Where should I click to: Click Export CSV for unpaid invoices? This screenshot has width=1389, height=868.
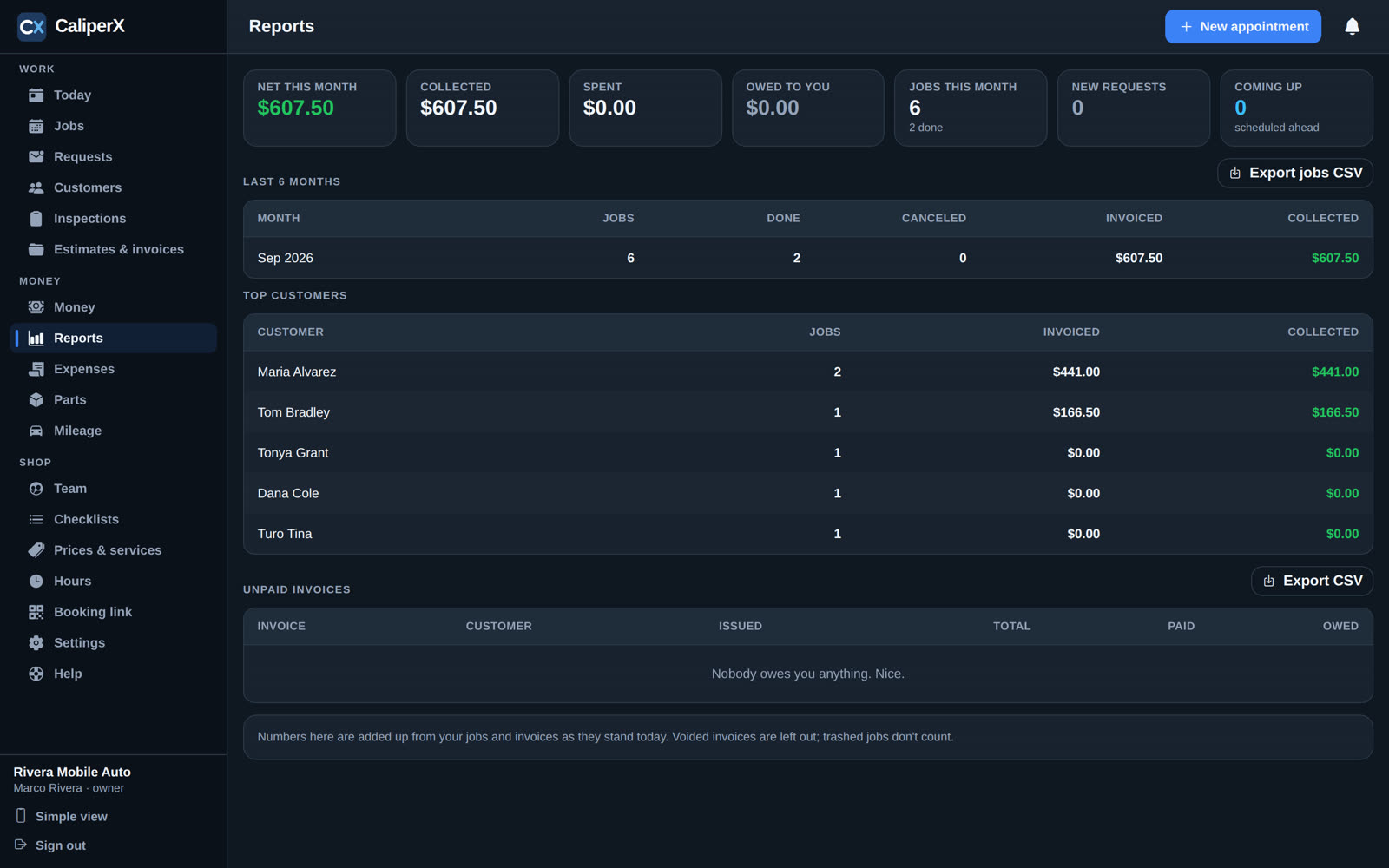[x=1312, y=581]
